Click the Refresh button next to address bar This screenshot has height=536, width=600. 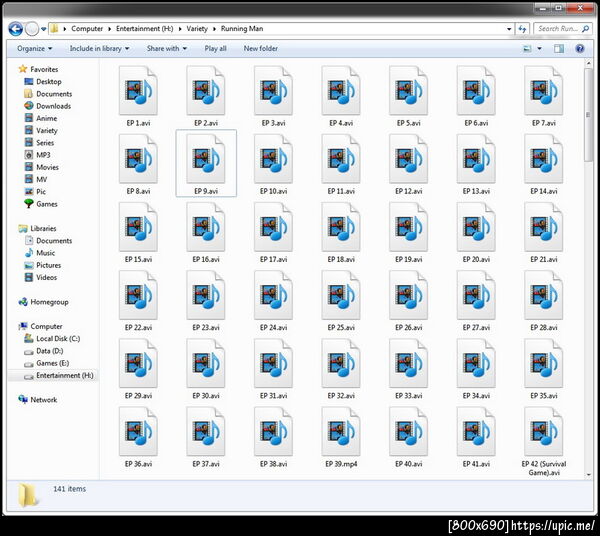(522, 29)
